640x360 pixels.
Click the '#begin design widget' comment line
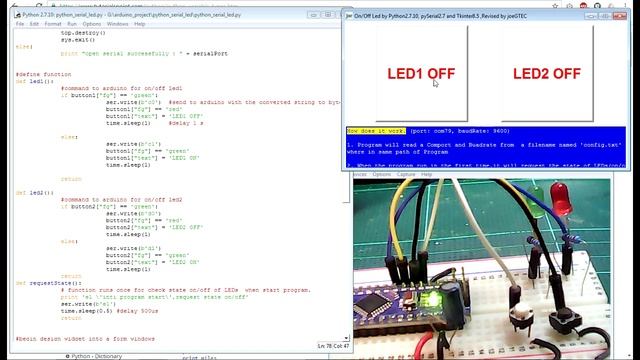[x=85, y=339]
